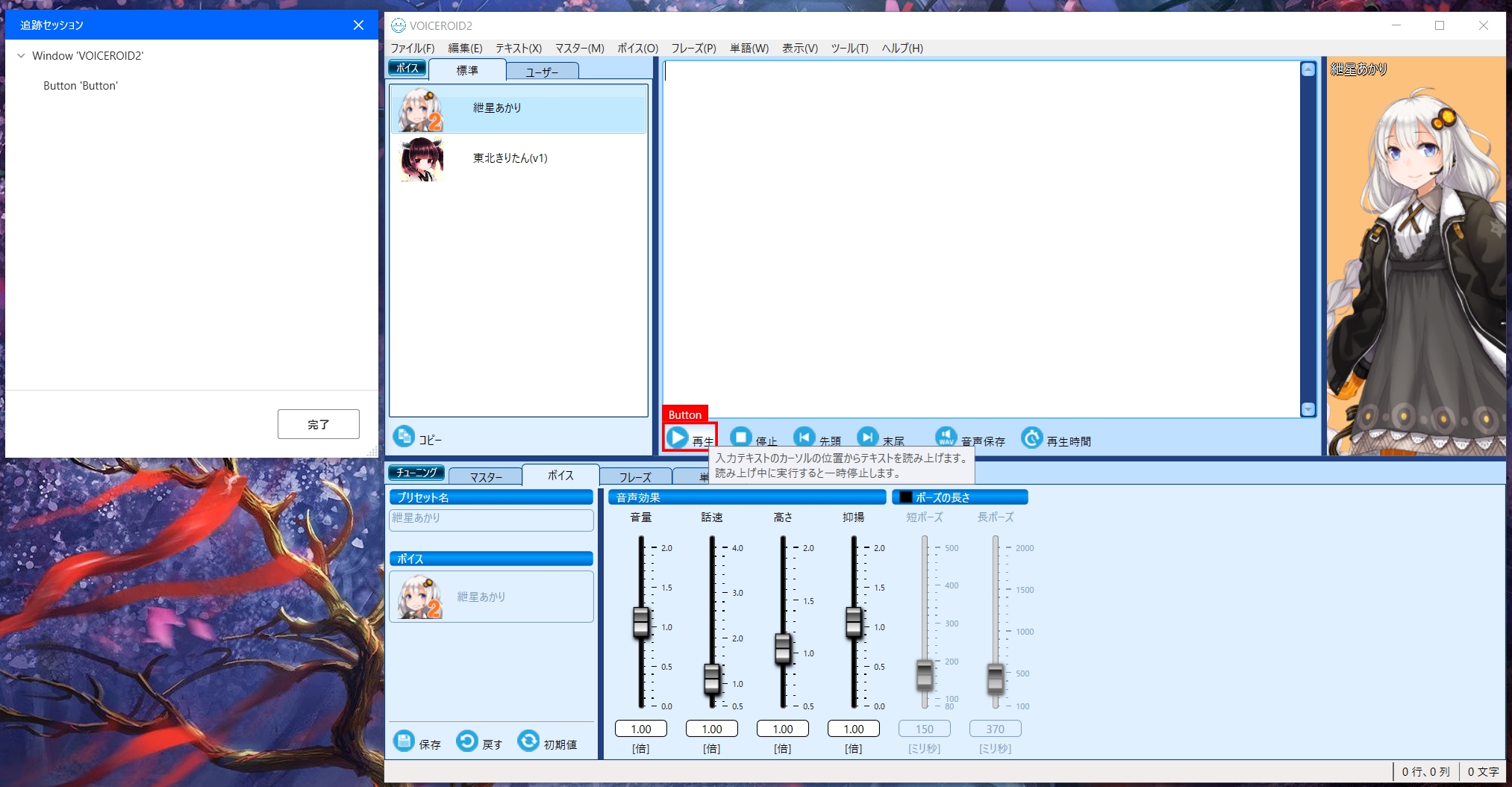Open the ヘルプ(H) menu
Screen dimensions: 1512x787
(902, 48)
